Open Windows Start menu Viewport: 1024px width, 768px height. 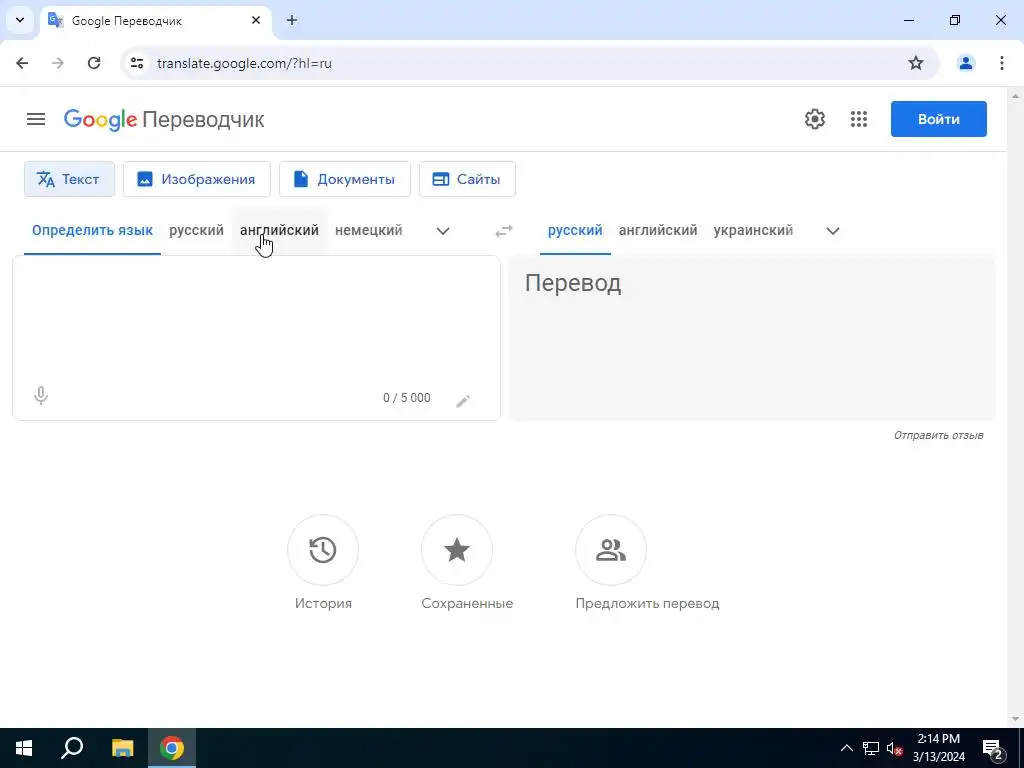coord(24,748)
